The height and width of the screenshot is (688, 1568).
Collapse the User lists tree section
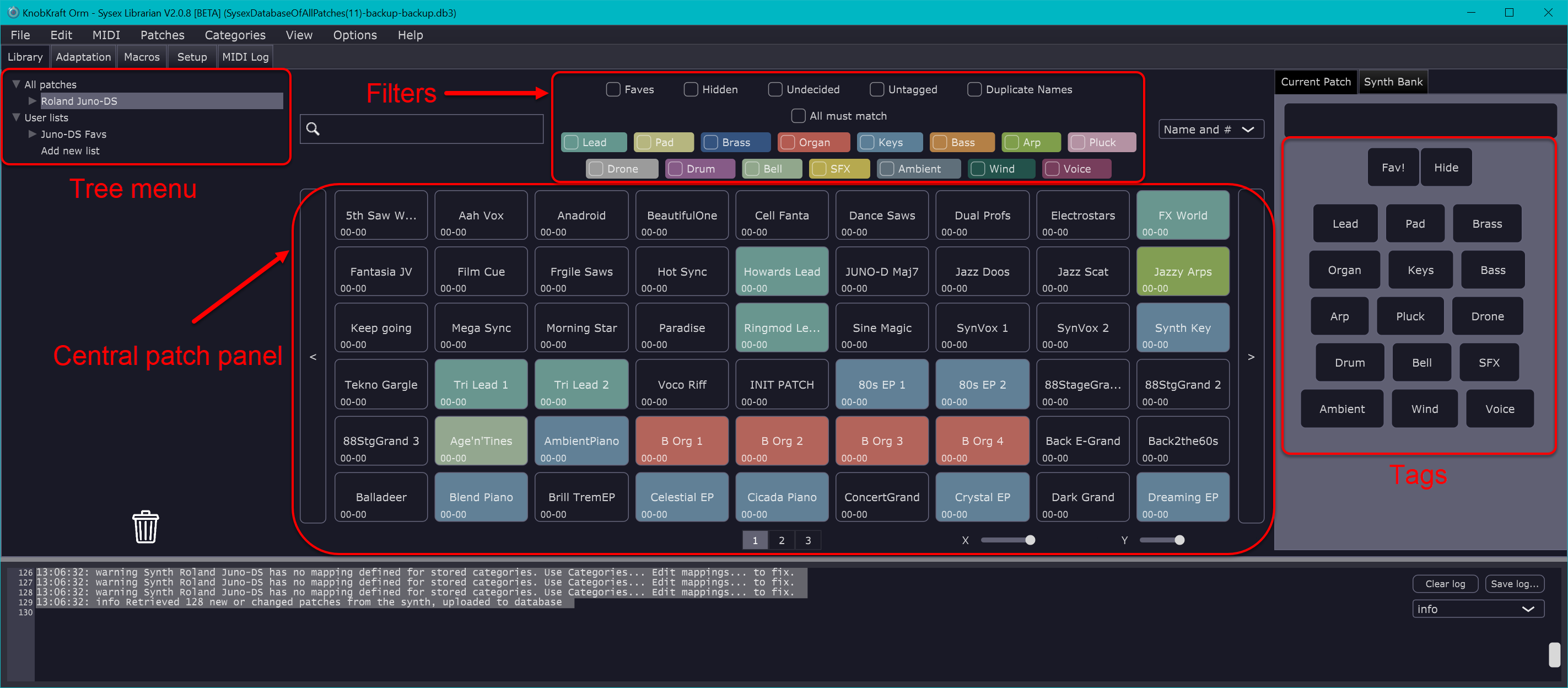point(17,117)
